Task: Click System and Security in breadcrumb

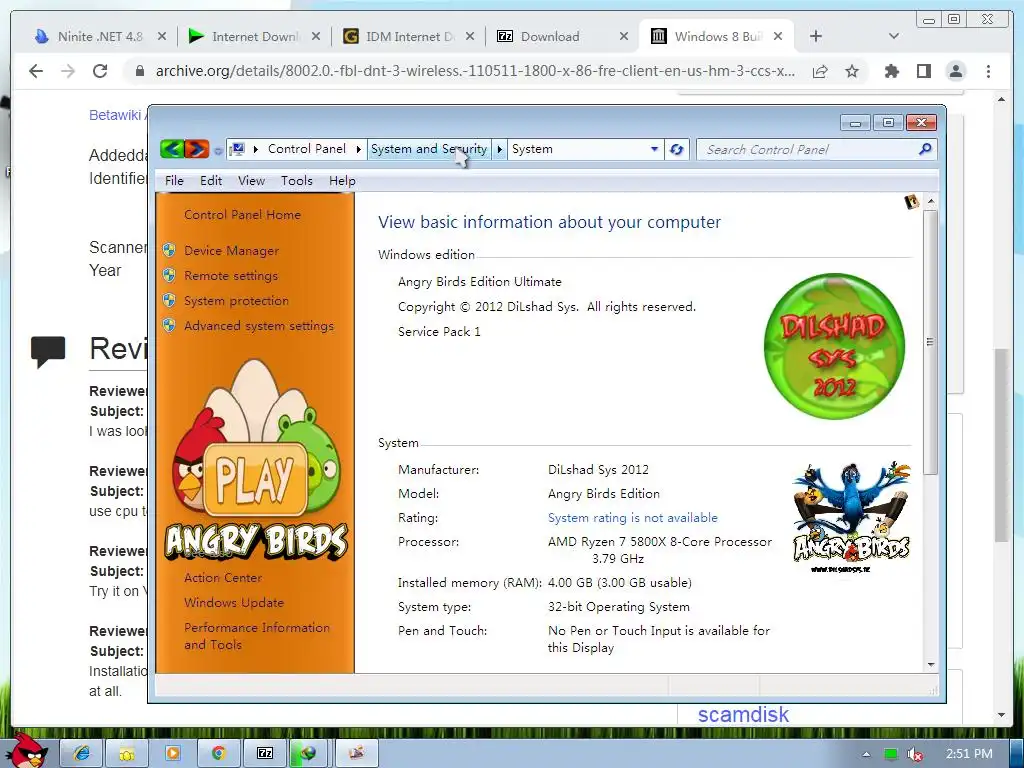Action: coord(429,149)
